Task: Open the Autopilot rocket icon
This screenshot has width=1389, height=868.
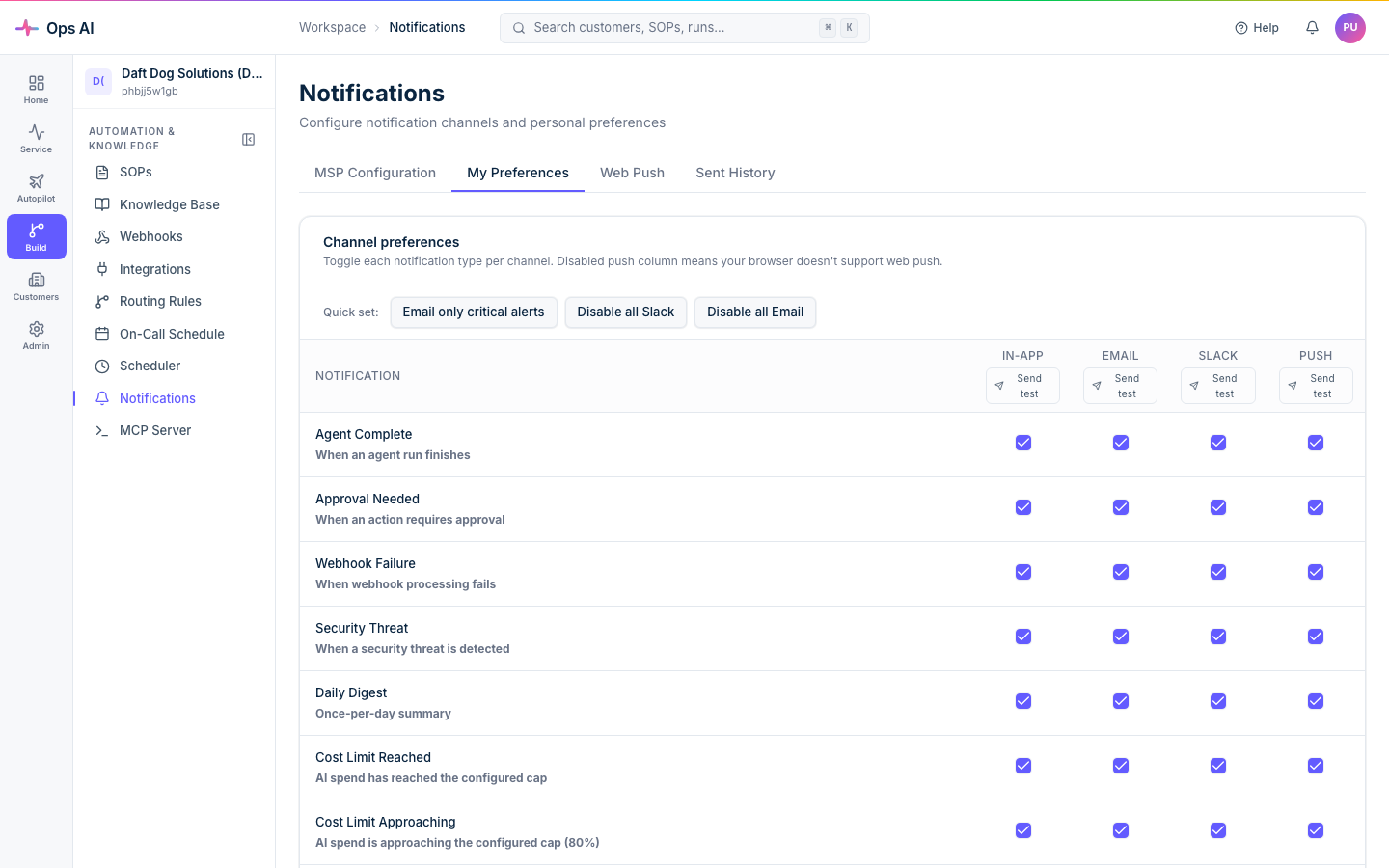Action: coord(37,181)
